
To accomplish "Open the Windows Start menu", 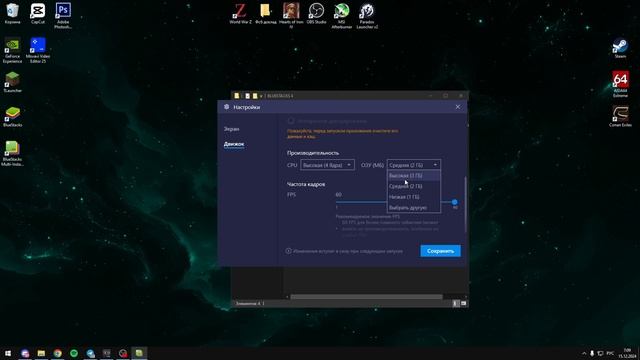I will (x=8, y=353).
